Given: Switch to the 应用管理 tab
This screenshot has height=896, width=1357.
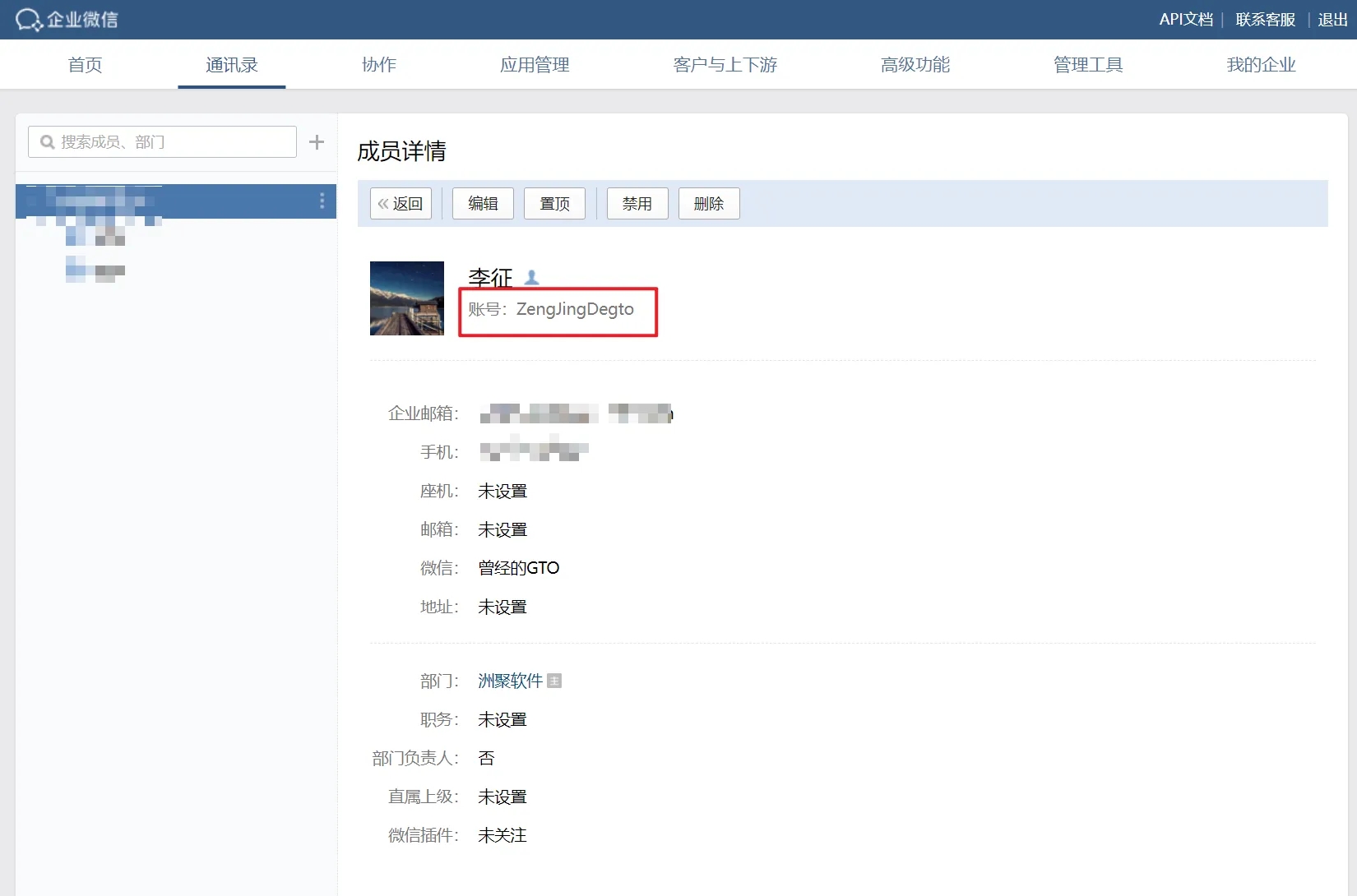Looking at the screenshot, I should (x=535, y=65).
